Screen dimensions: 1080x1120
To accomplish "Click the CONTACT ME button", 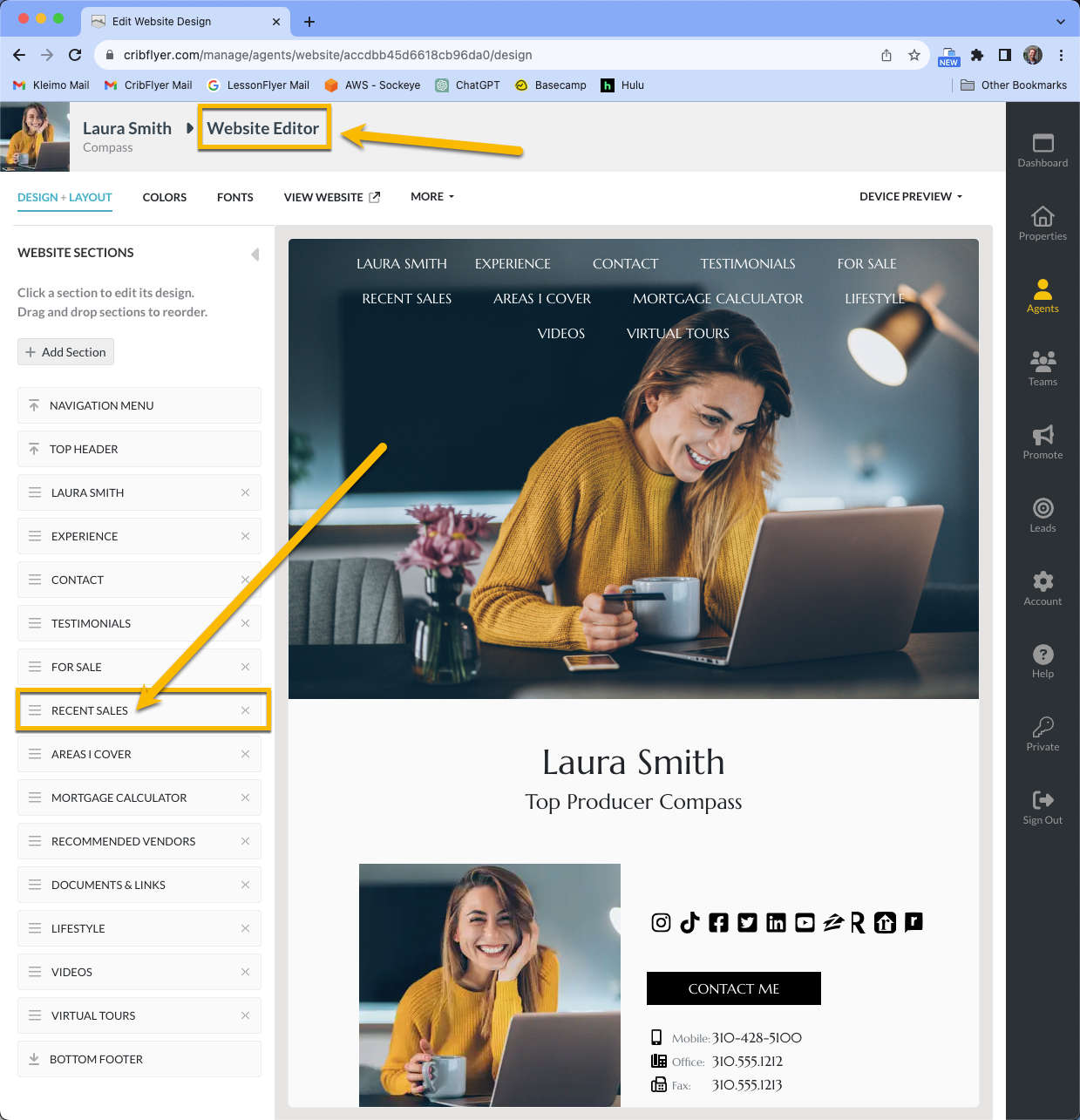I will click(734, 988).
